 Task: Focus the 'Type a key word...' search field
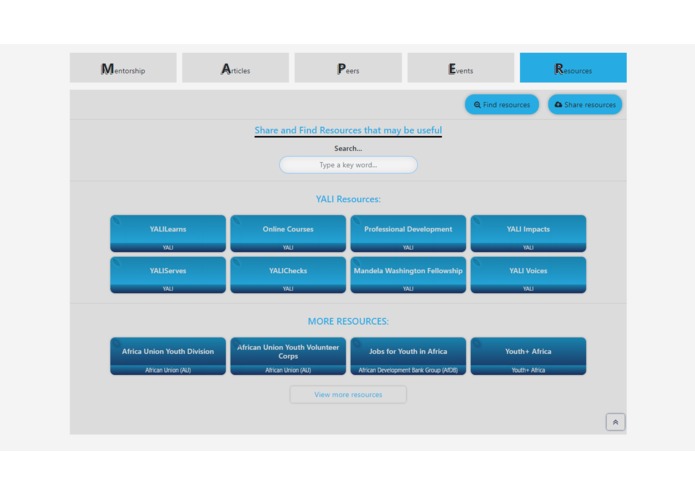point(348,165)
